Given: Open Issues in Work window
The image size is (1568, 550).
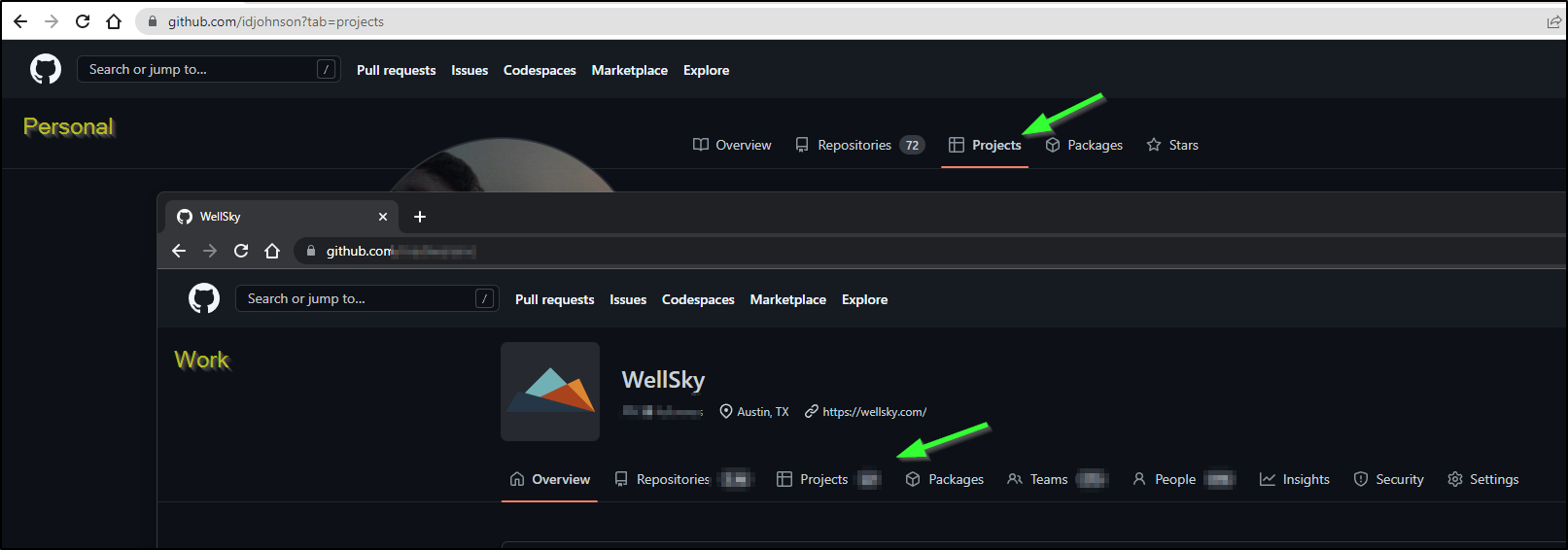Looking at the screenshot, I should click(628, 299).
